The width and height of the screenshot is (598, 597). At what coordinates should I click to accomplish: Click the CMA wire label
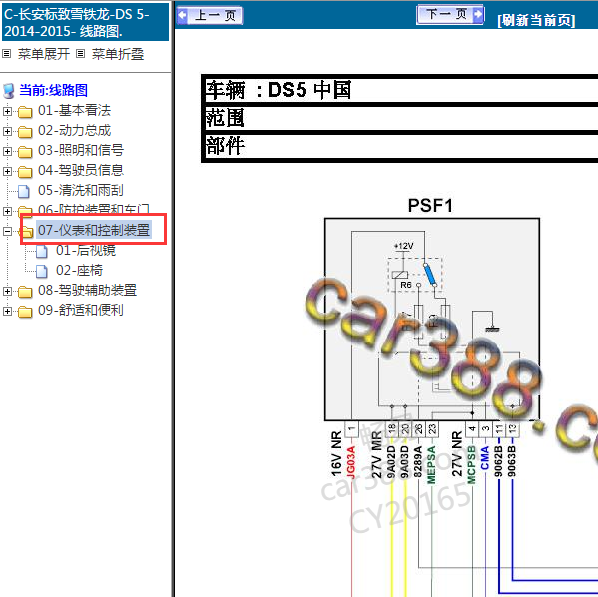(x=485, y=458)
